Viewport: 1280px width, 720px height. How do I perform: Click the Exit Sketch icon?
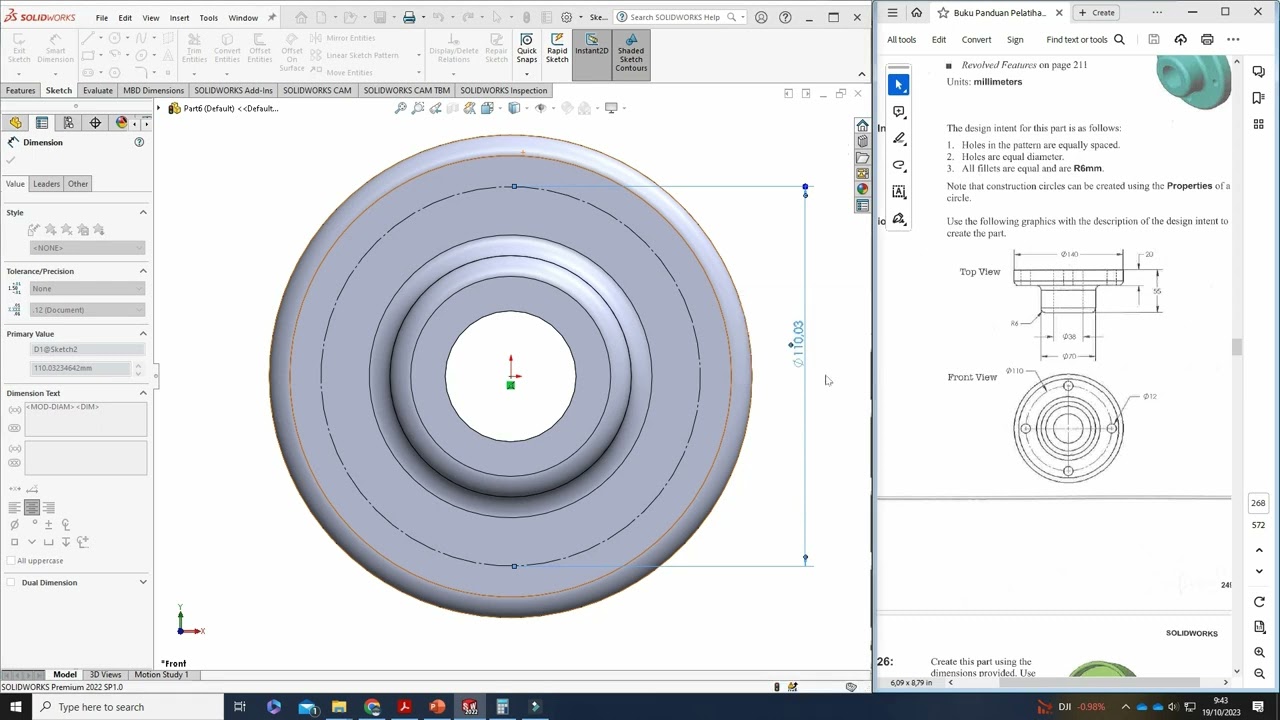19,48
